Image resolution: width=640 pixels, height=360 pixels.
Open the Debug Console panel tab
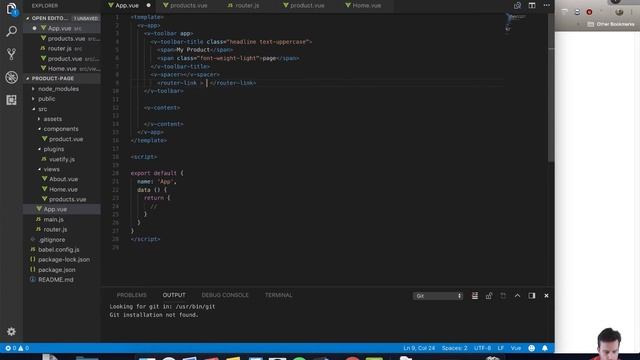(x=225, y=295)
